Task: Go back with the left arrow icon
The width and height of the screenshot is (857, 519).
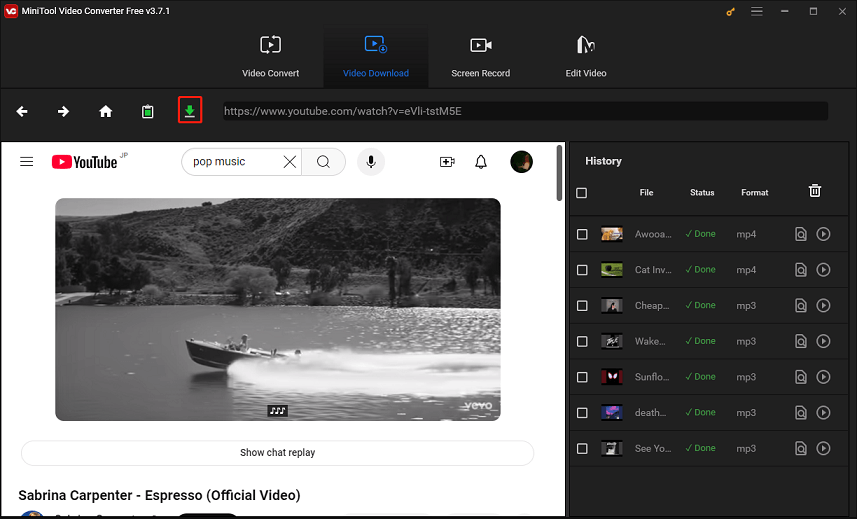Action: point(22,111)
